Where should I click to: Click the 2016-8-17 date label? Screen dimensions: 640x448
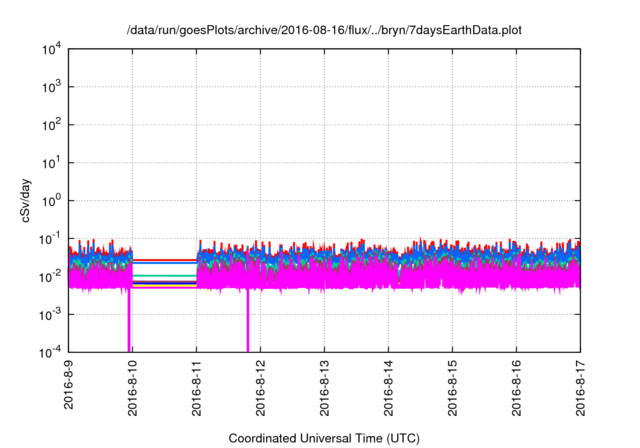point(580,388)
